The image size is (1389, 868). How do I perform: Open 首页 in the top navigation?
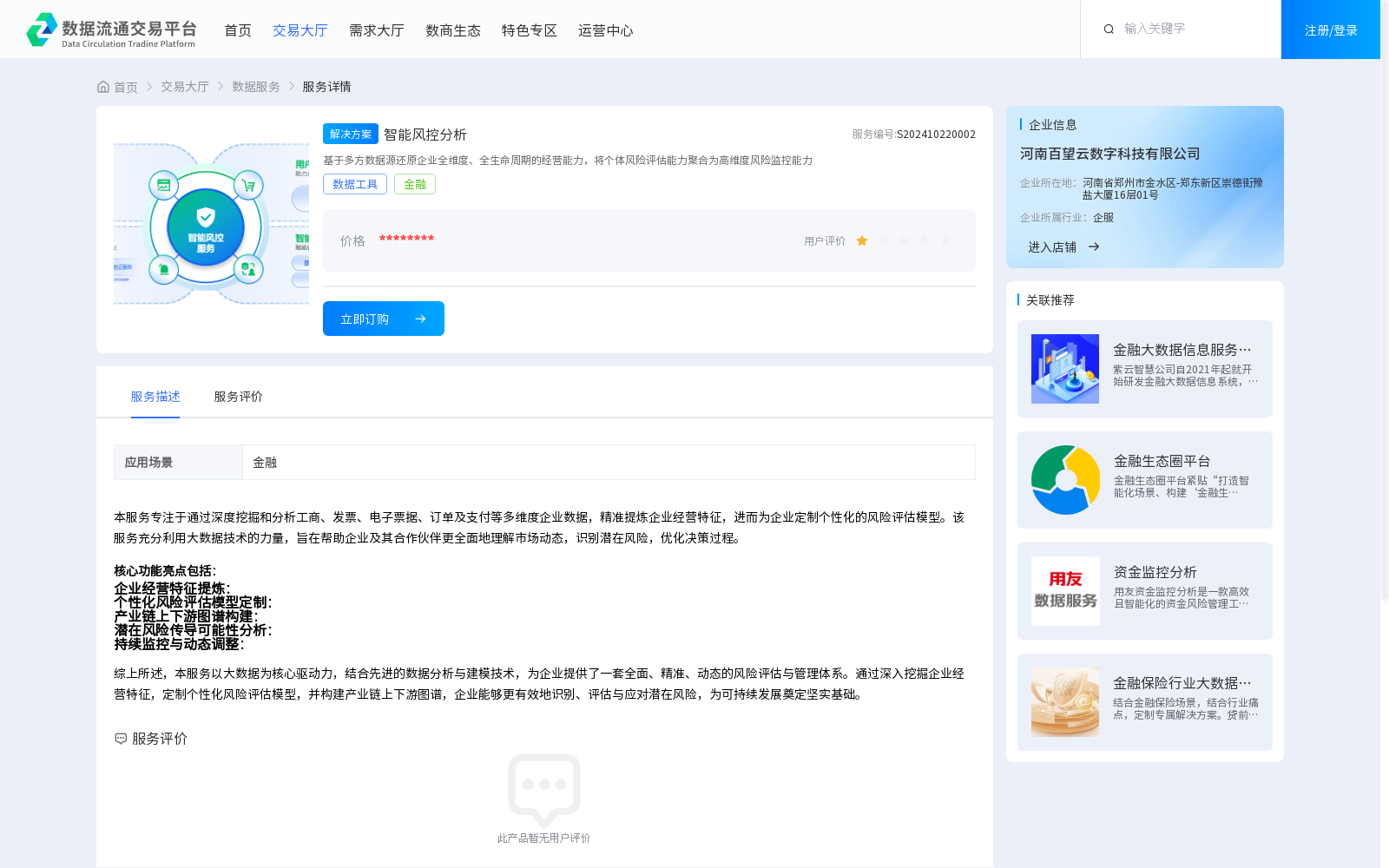(238, 30)
